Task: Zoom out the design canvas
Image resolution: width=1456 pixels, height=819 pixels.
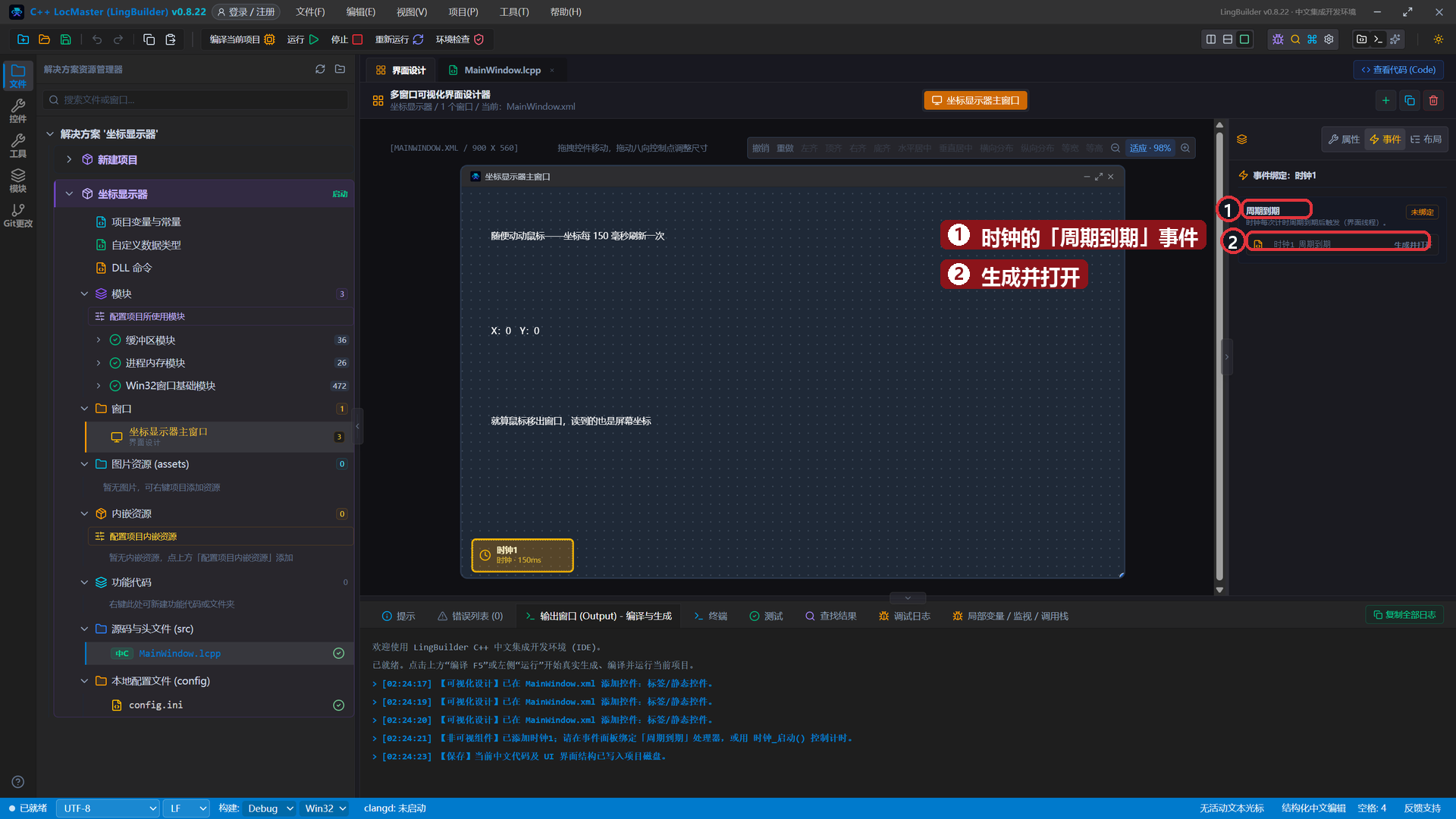Action: pos(1116,148)
